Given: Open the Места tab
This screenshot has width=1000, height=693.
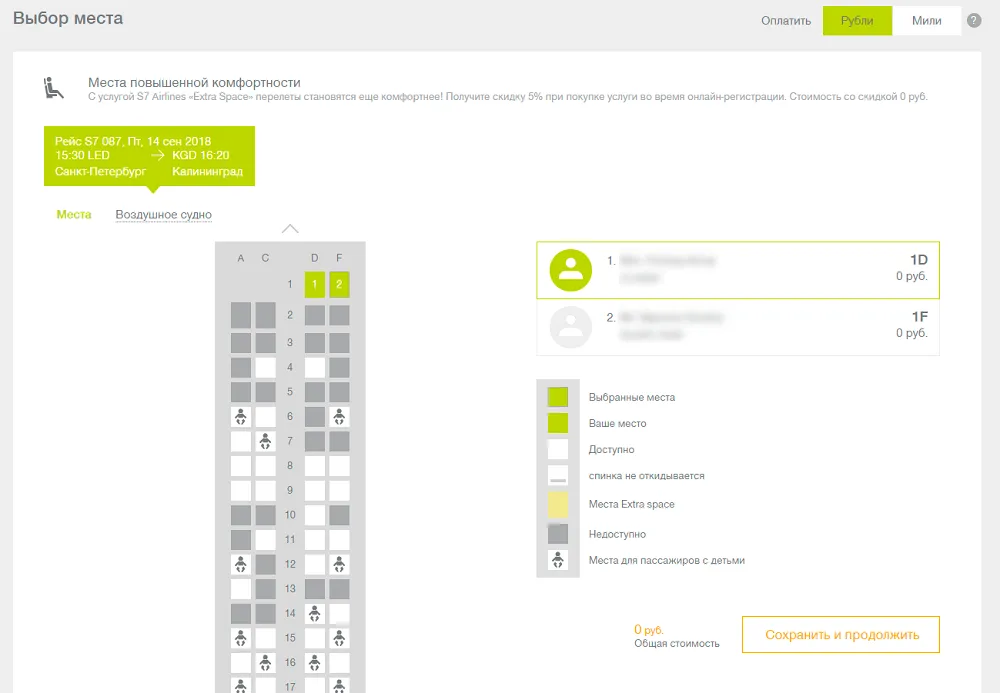Looking at the screenshot, I should (74, 214).
